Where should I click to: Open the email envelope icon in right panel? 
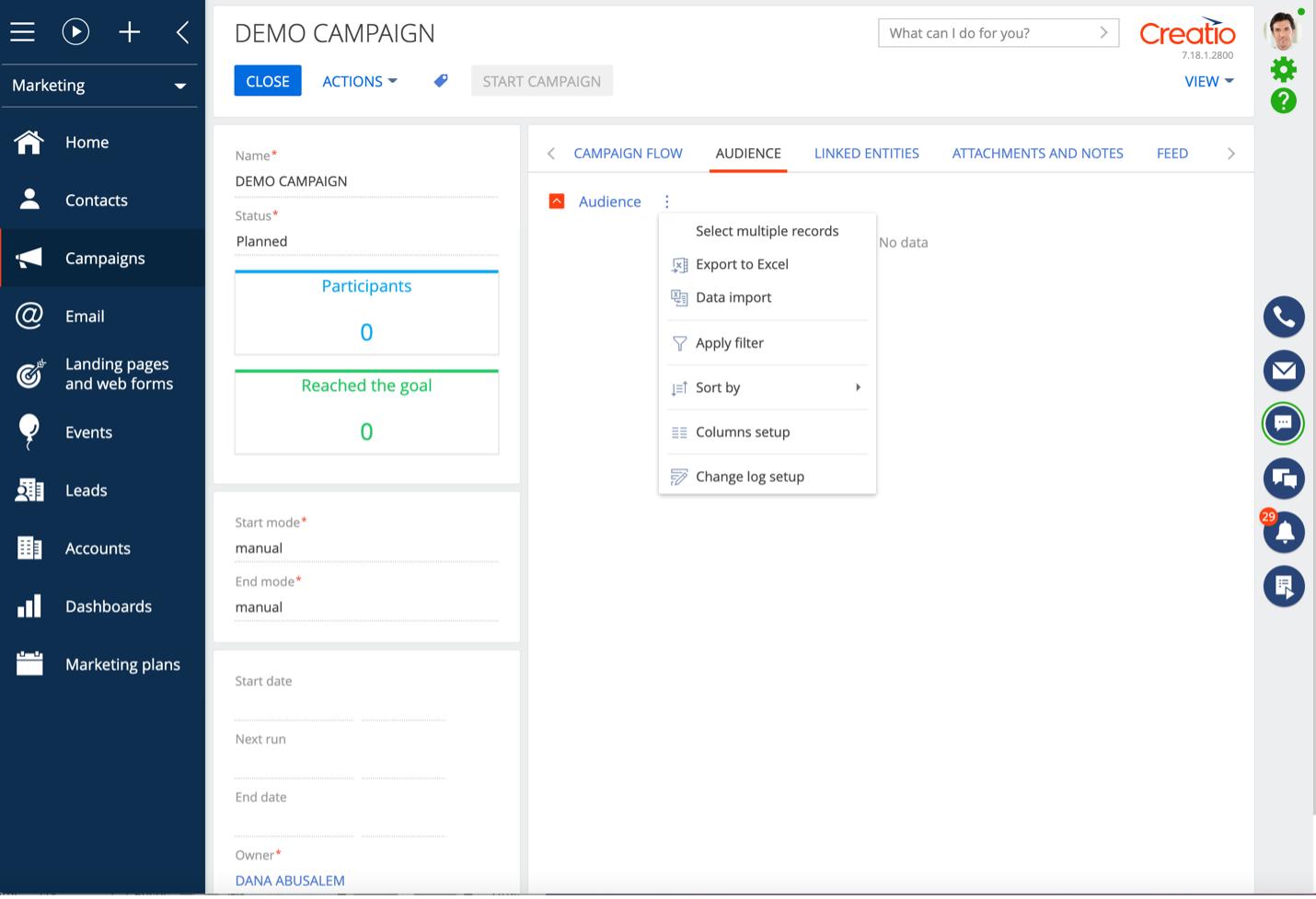coord(1283,371)
